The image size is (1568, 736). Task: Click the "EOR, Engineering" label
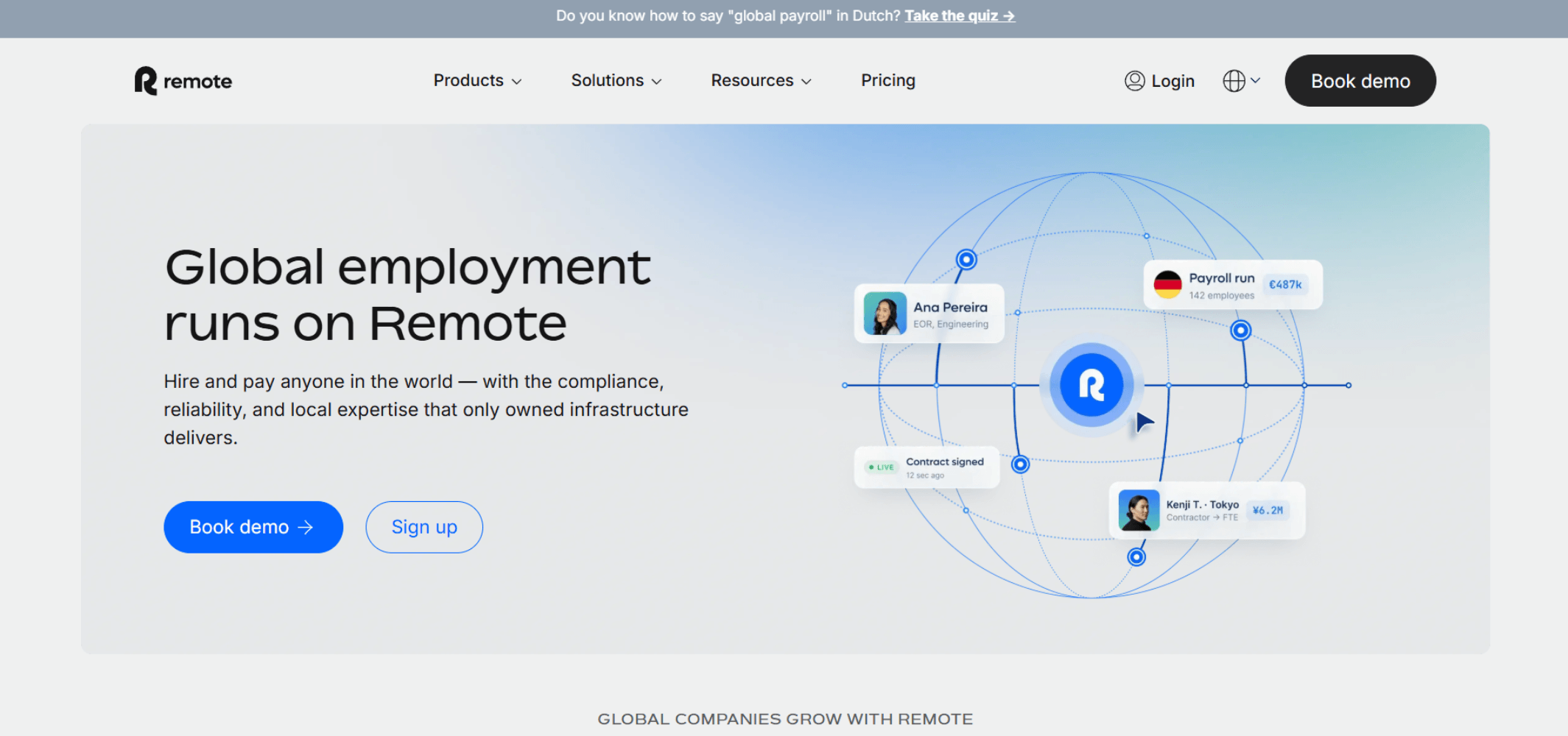(x=951, y=325)
